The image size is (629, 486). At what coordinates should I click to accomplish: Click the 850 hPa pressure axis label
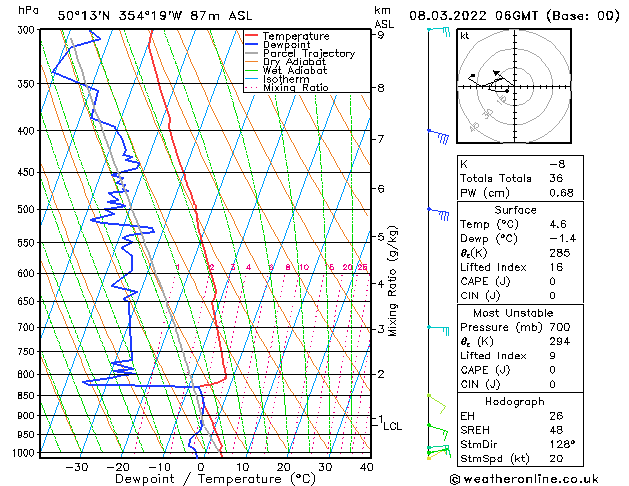coord(28,395)
